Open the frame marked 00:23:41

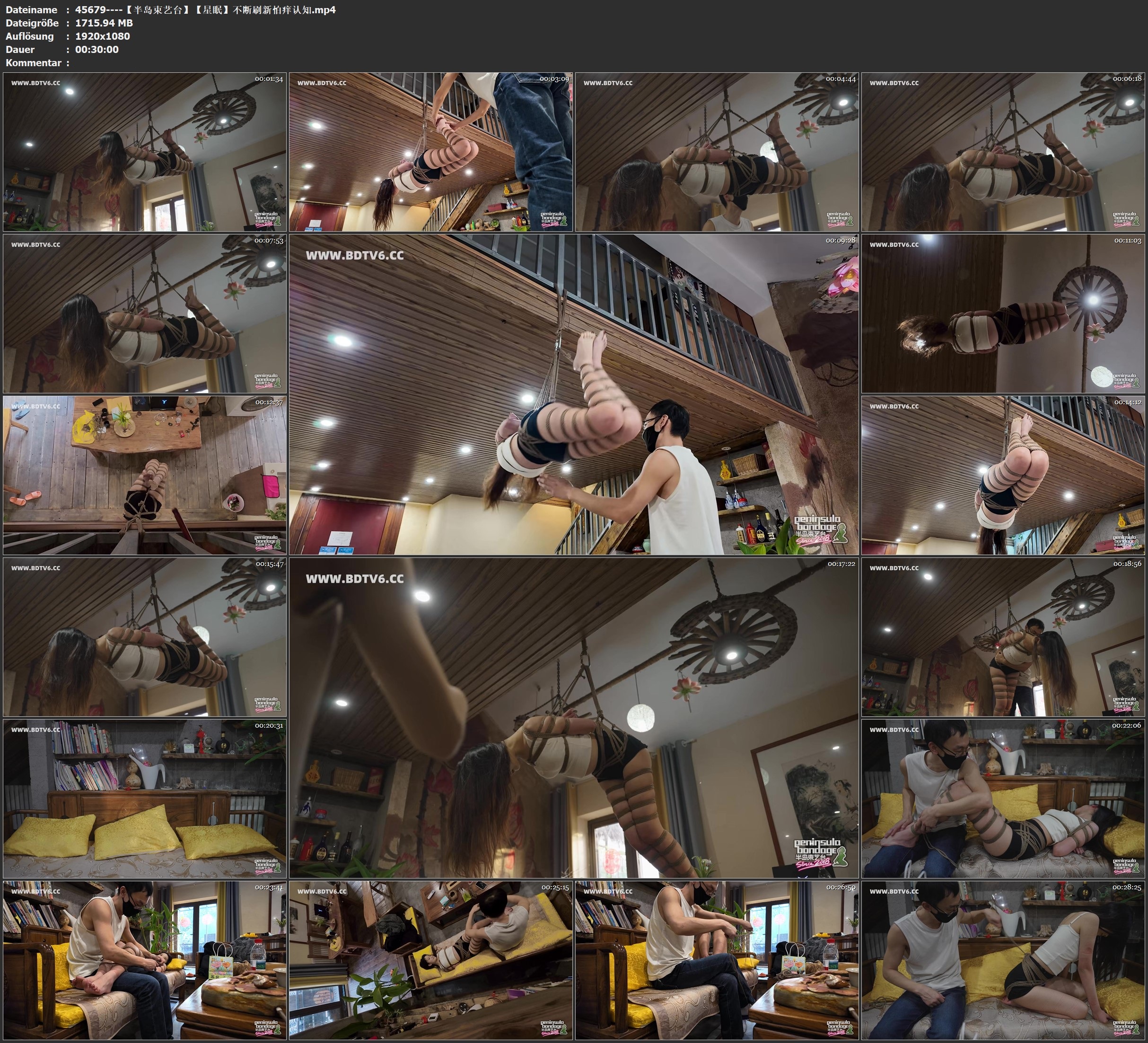pos(145,960)
